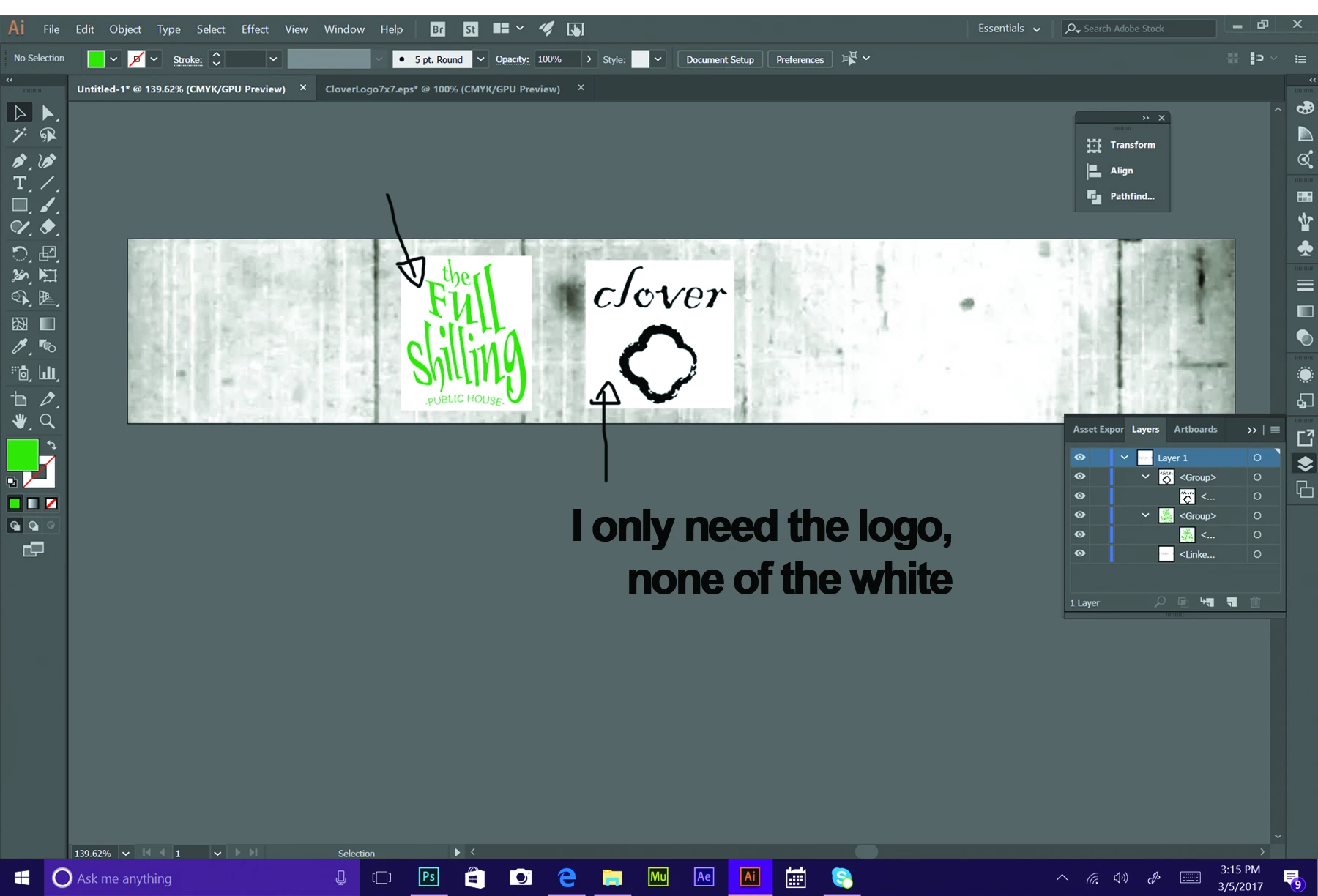The image size is (1318, 896).
Task: Select the Magic Wand tool
Action: (x=20, y=135)
